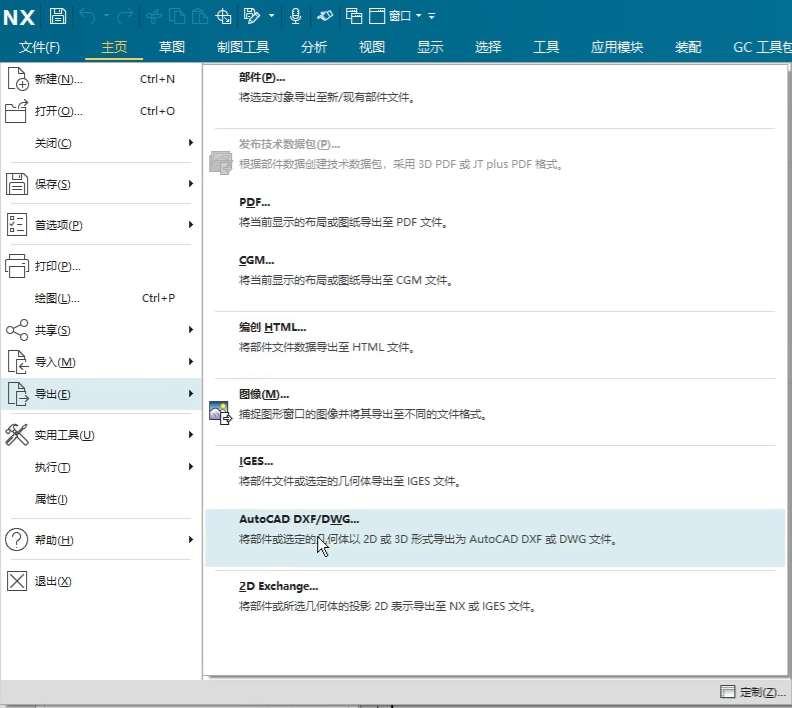Expand the 保存(S) submenu arrow
Viewport: 792px width, 708px height.
coord(191,184)
